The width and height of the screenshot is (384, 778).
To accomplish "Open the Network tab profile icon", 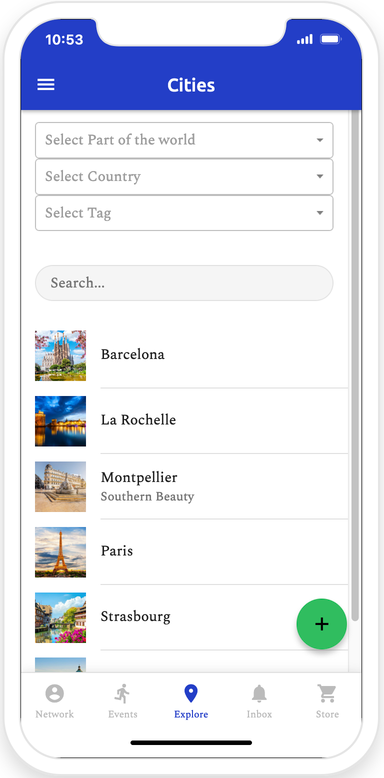I will [55, 693].
